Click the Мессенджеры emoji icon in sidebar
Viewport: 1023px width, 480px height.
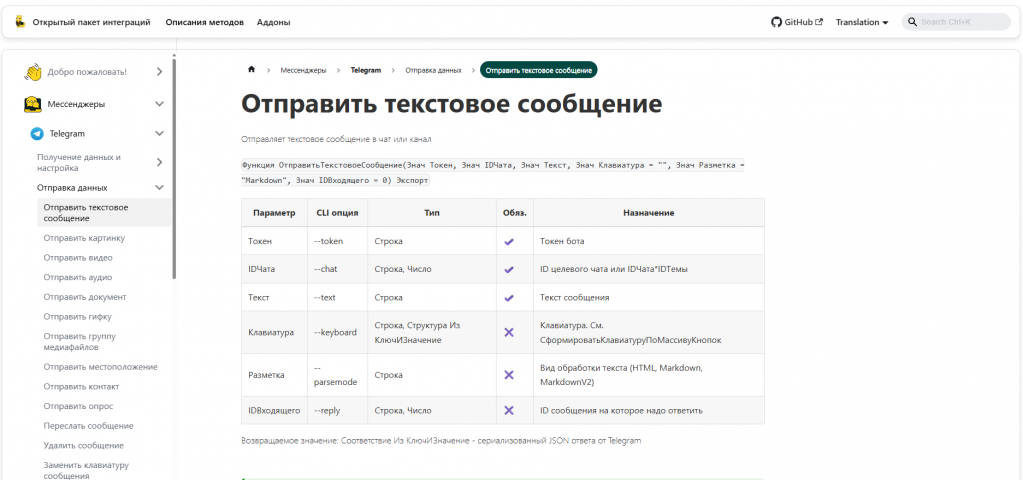point(33,104)
